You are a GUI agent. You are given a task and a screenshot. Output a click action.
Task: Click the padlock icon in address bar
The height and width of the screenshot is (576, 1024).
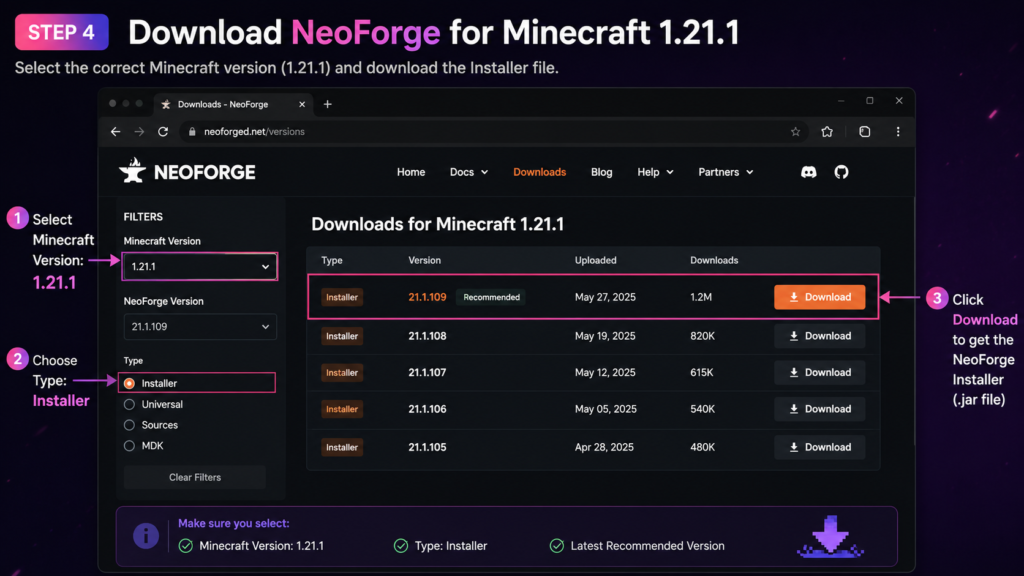(192, 132)
